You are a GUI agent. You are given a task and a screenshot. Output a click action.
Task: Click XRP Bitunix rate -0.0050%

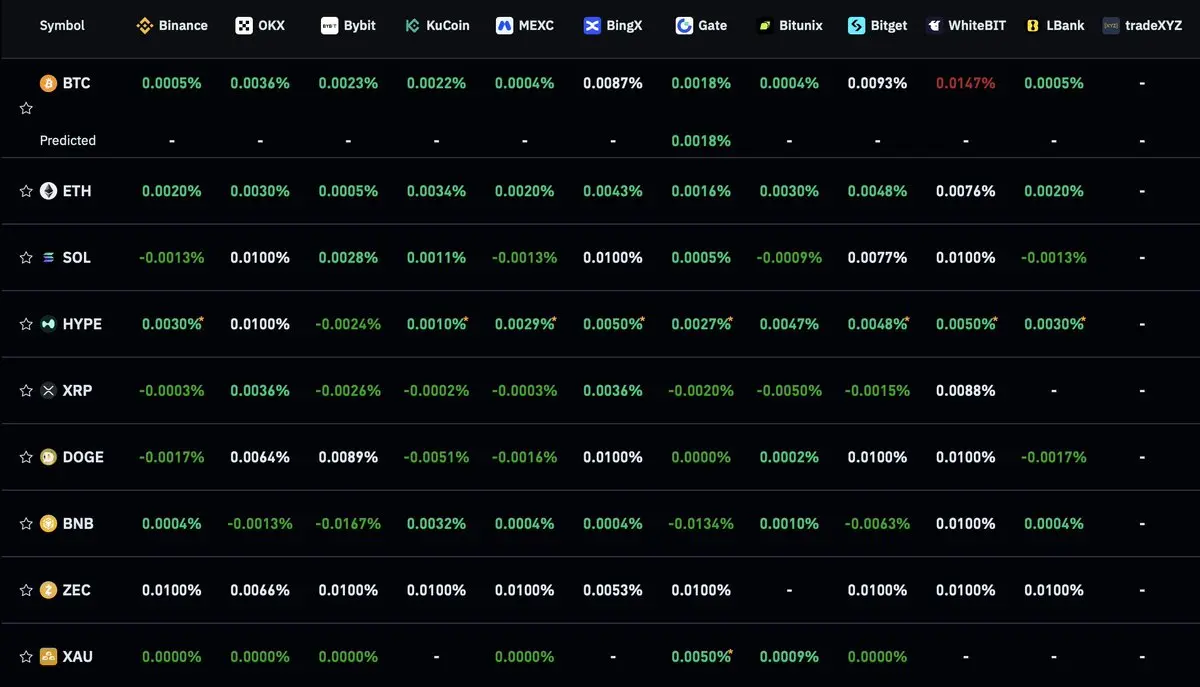[x=789, y=390]
